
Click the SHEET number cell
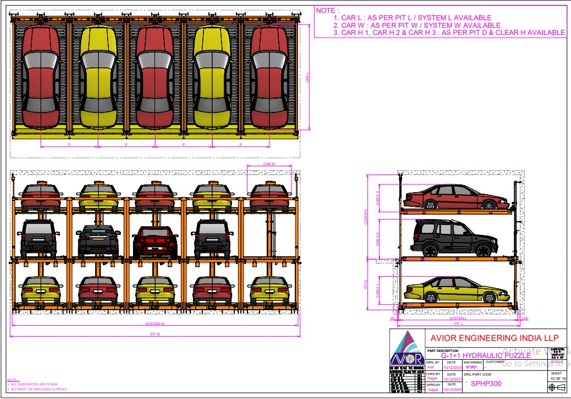(x=556, y=376)
